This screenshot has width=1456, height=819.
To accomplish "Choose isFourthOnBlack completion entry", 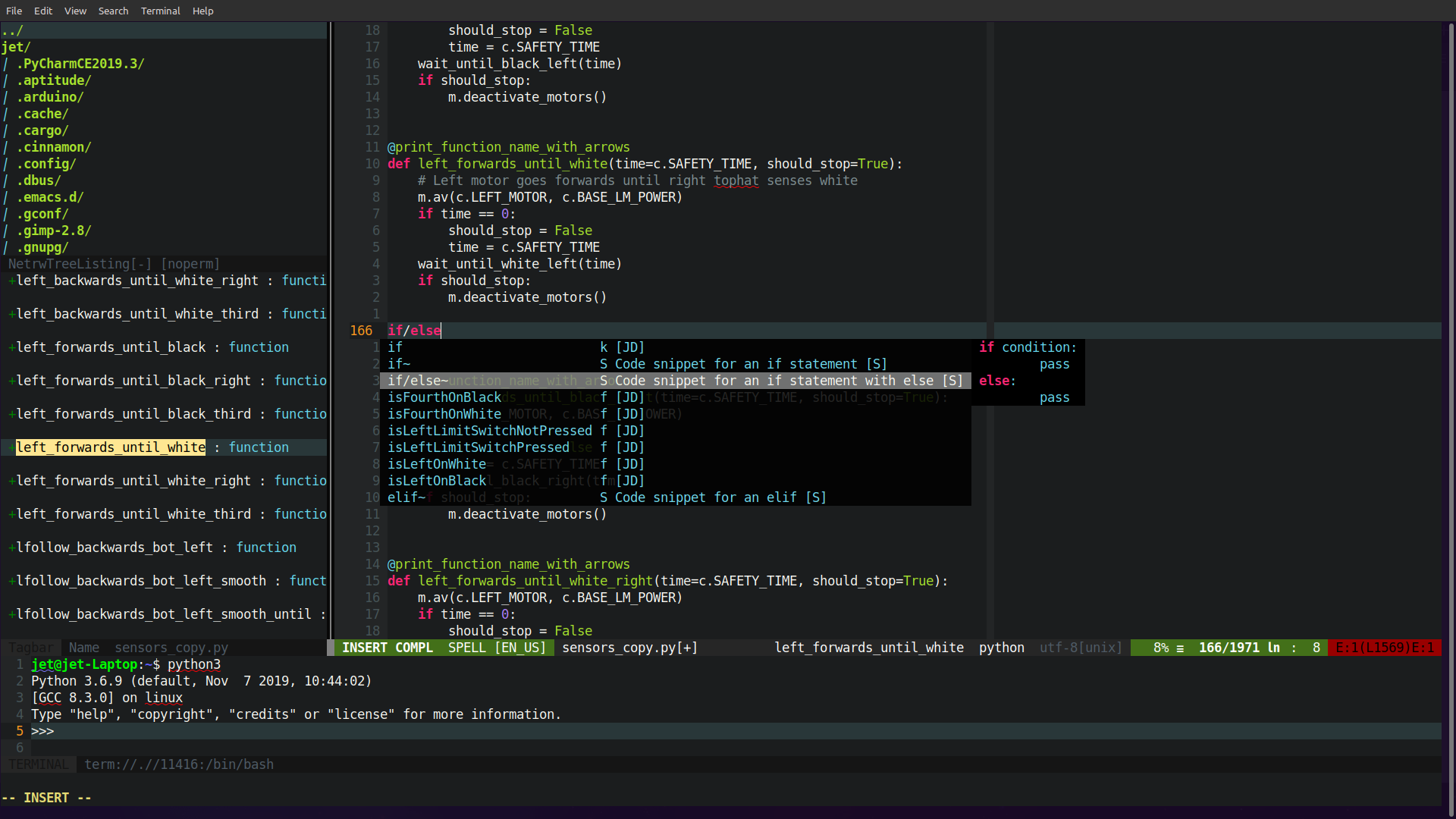I will point(675,397).
